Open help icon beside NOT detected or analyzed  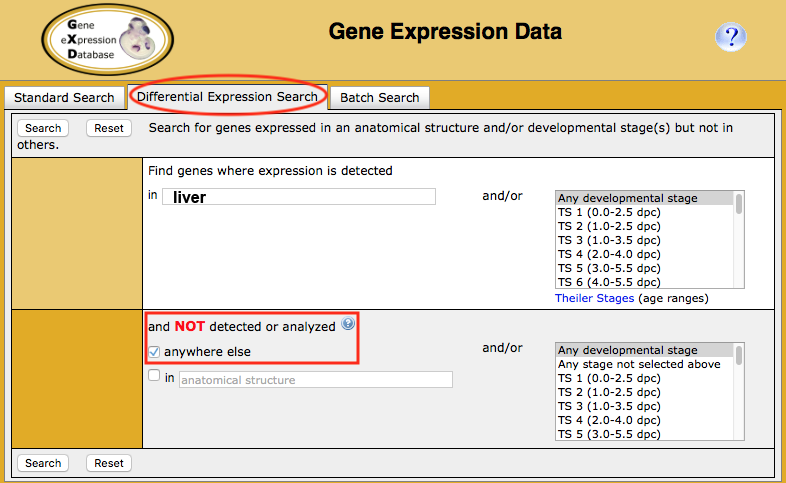click(x=348, y=324)
